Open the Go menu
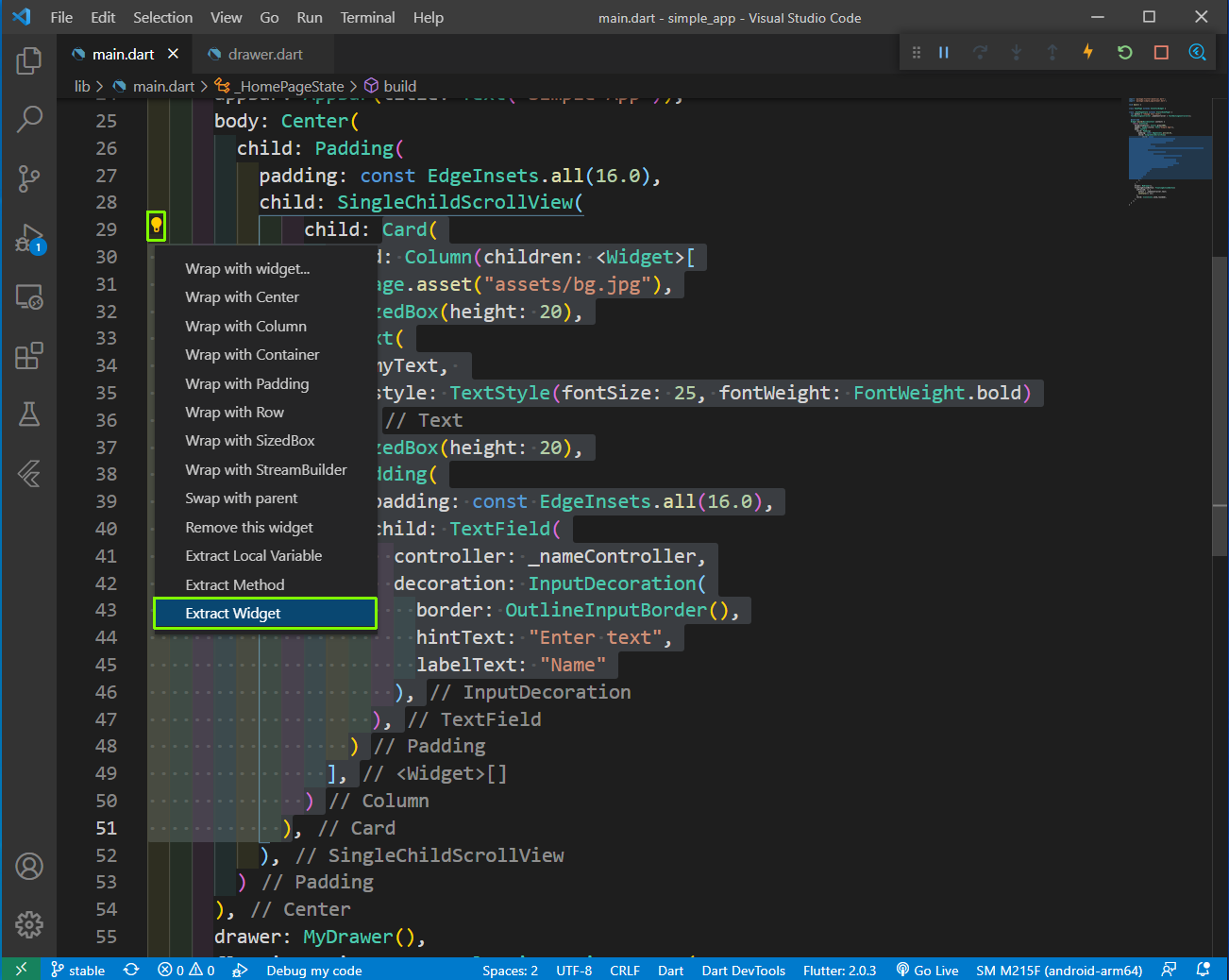1229x980 pixels. tap(269, 17)
